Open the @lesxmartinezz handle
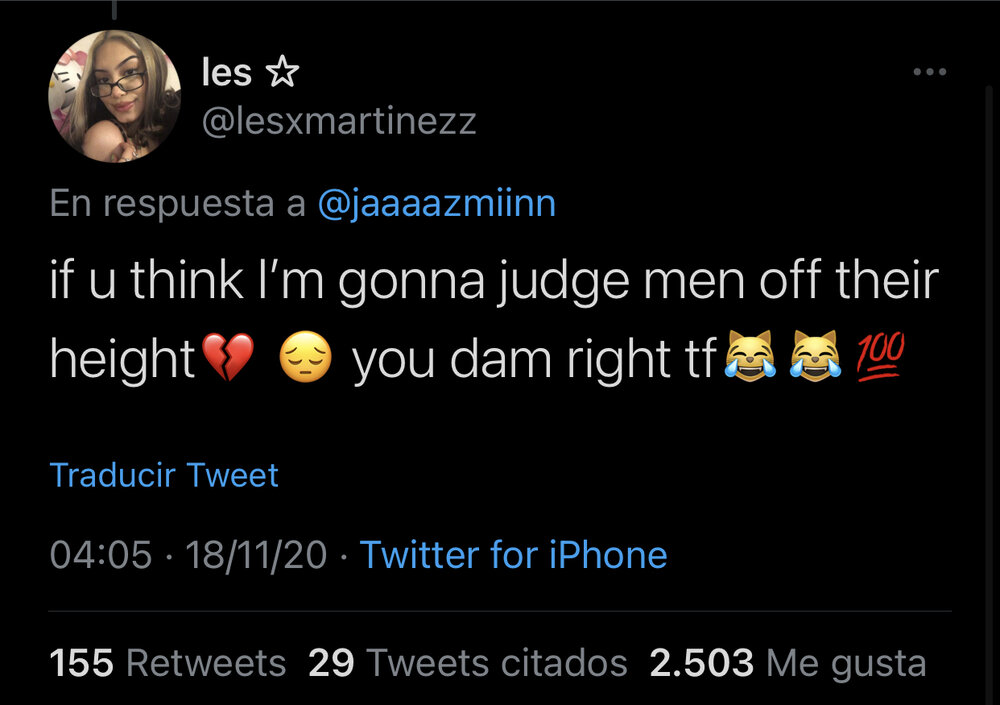 [339, 121]
